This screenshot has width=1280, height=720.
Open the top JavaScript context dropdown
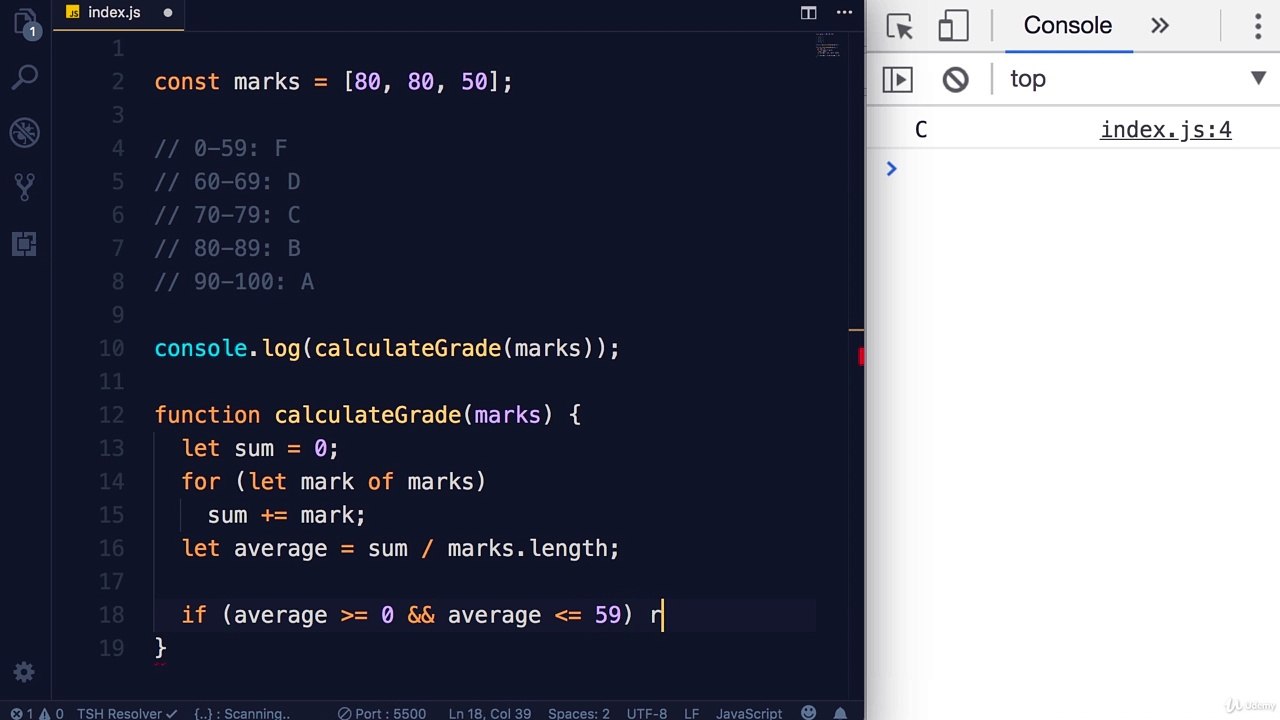coord(1138,79)
